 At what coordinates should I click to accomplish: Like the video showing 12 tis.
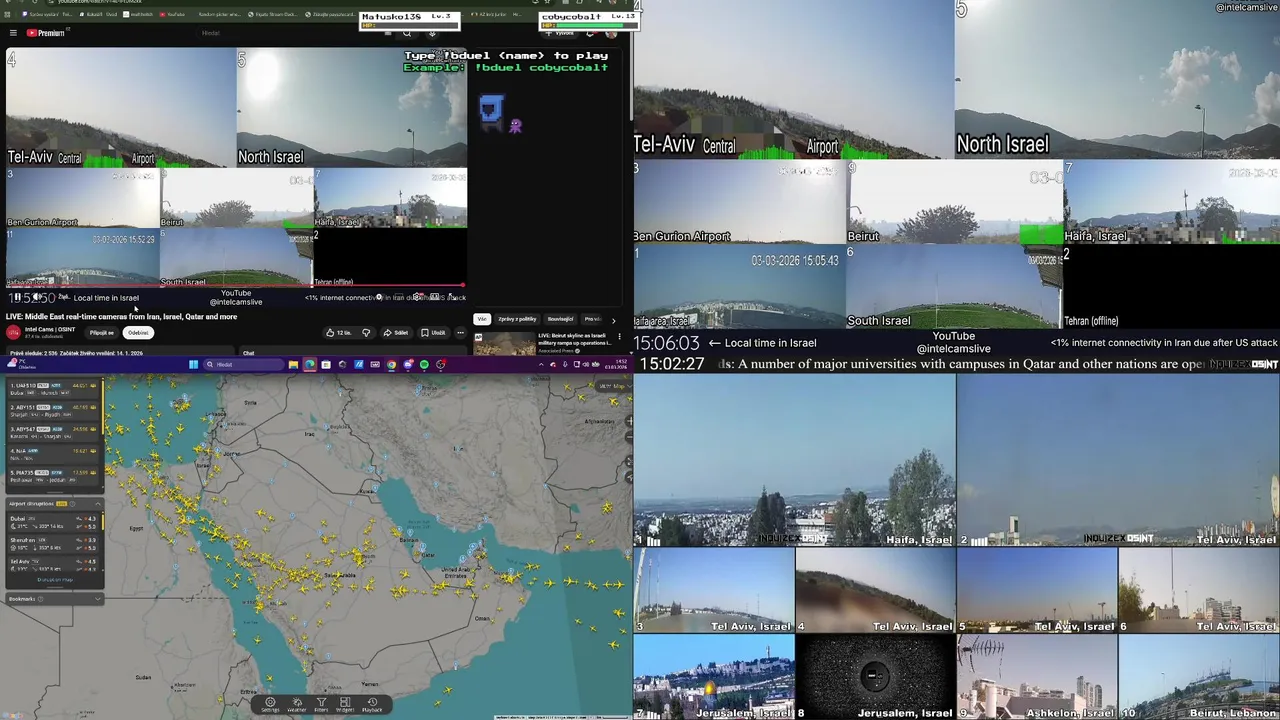[339, 332]
